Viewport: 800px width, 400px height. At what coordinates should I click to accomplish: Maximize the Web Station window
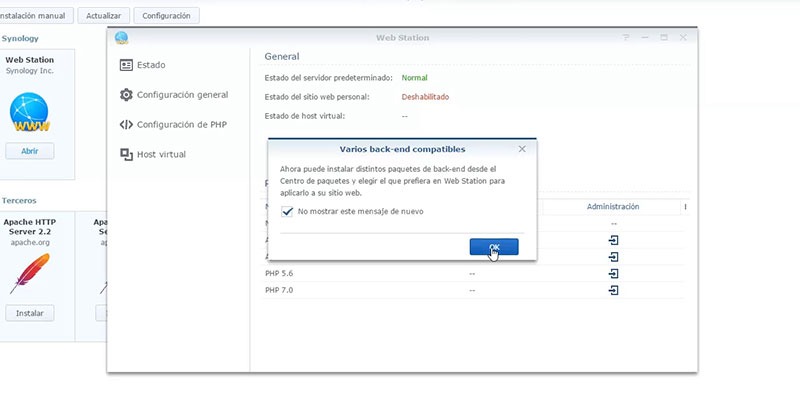click(x=664, y=38)
